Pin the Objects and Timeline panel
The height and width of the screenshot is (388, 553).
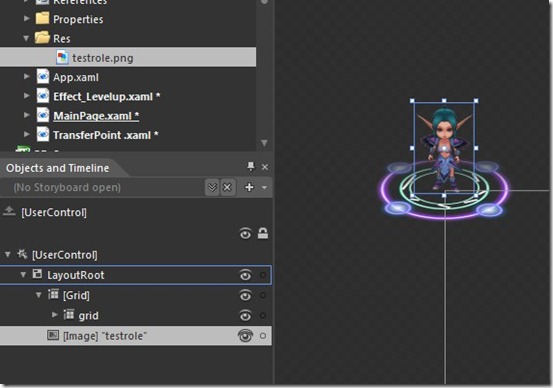250,166
